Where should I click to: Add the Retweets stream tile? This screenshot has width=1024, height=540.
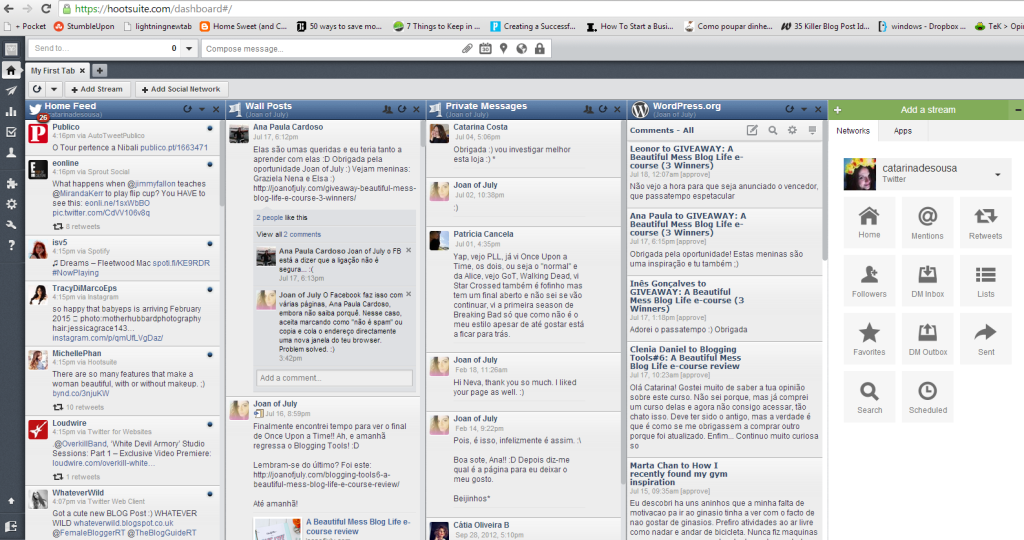985,223
